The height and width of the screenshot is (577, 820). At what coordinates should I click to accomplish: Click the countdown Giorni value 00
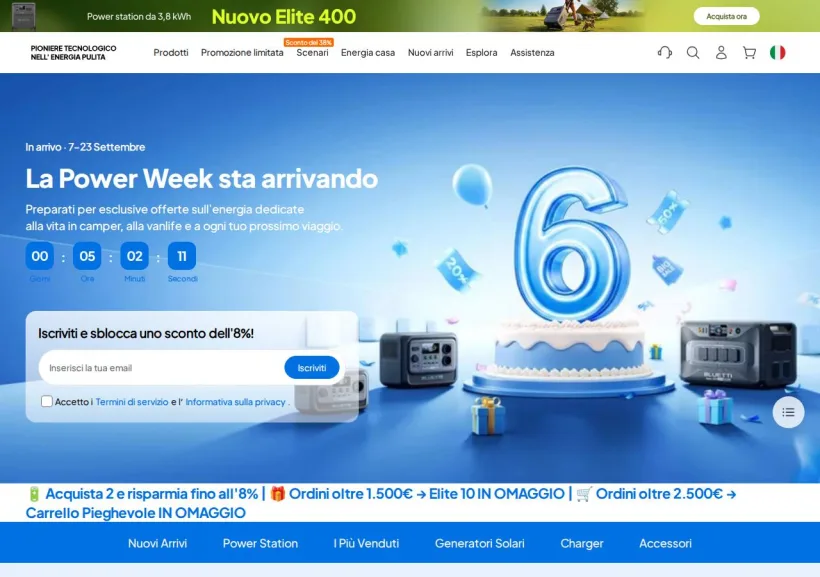[x=40, y=256]
